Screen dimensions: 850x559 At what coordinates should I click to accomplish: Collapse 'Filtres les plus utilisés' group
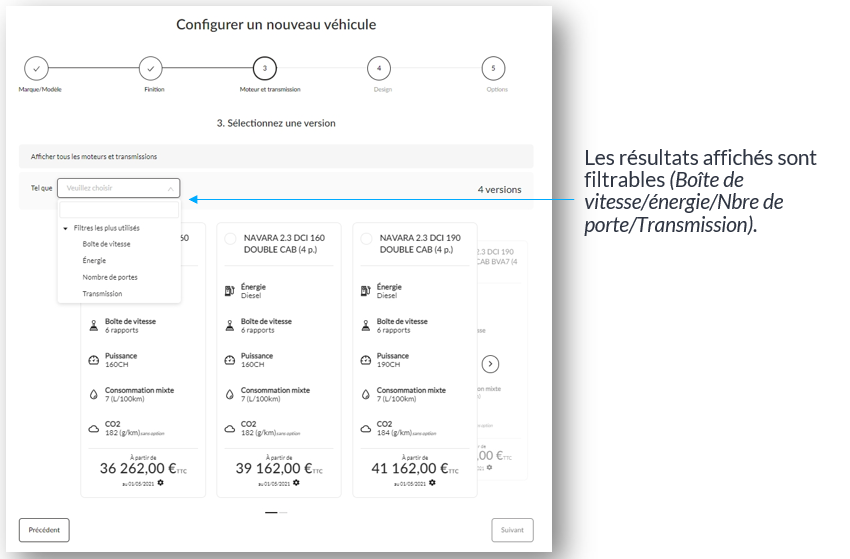click(x=66, y=228)
